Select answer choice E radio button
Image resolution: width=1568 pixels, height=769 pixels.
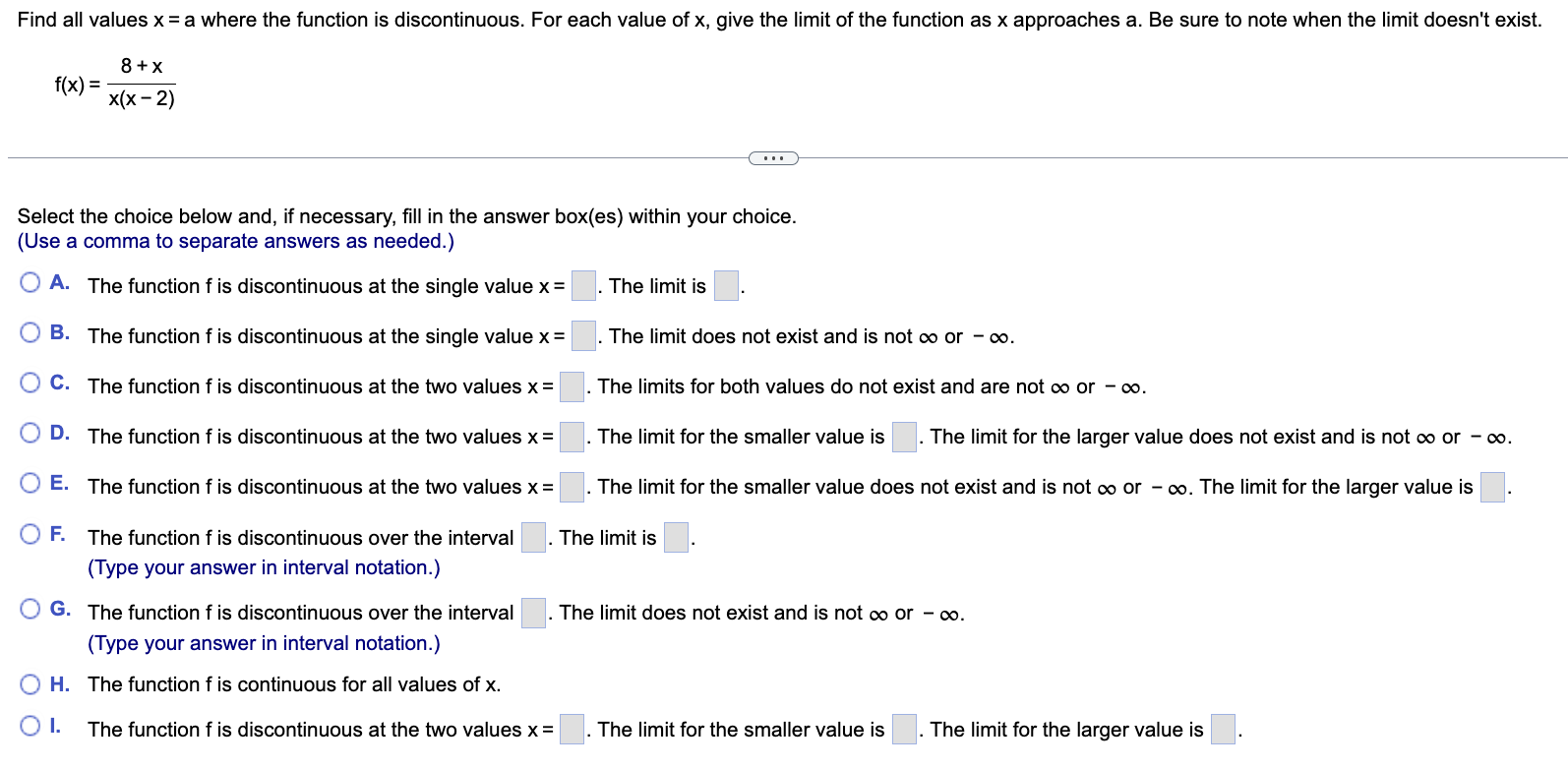pyautogui.click(x=30, y=482)
